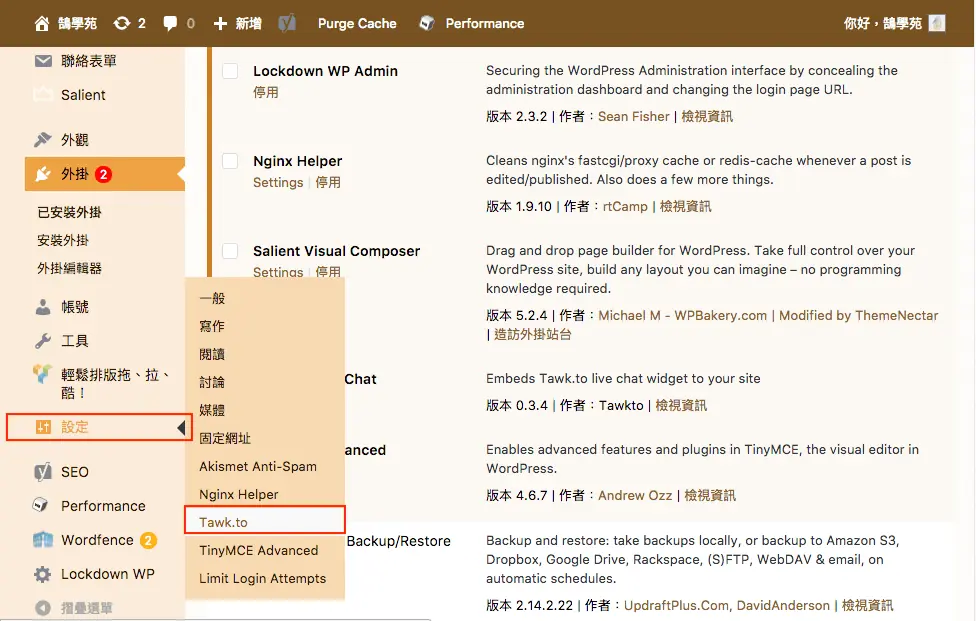Click Purge Cache in admin bar
Image resolution: width=976 pixels, height=621 pixels.
(357, 24)
